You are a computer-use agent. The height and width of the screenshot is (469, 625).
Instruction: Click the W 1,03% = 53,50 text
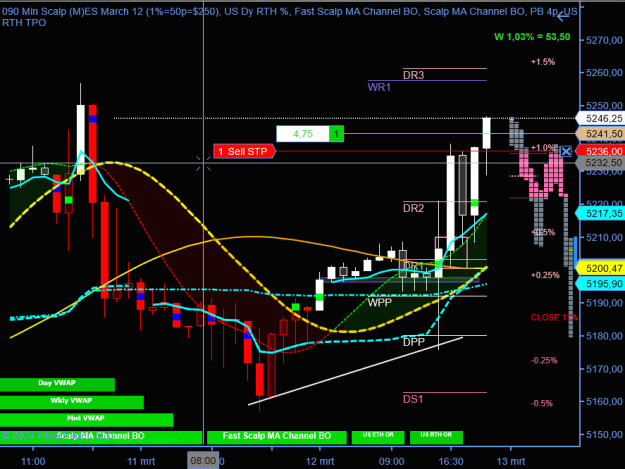(x=532, y=37)
